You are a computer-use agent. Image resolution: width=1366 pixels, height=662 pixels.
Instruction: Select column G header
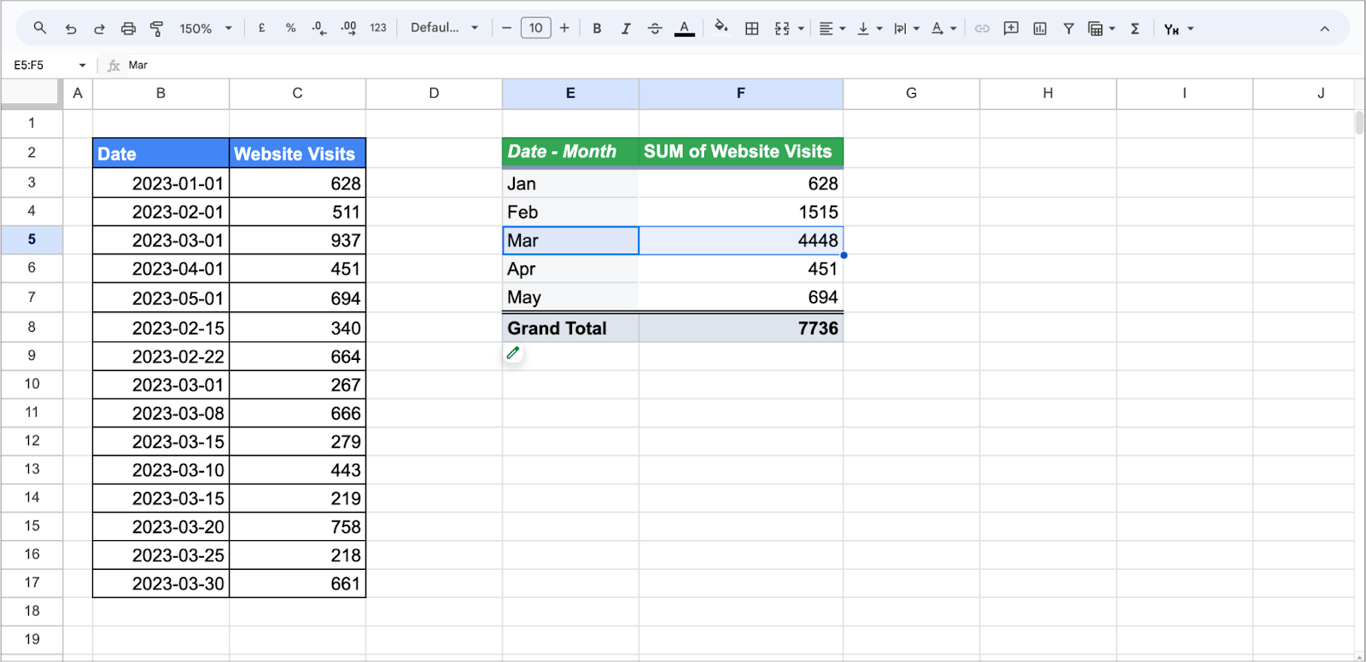pos(911,93)
